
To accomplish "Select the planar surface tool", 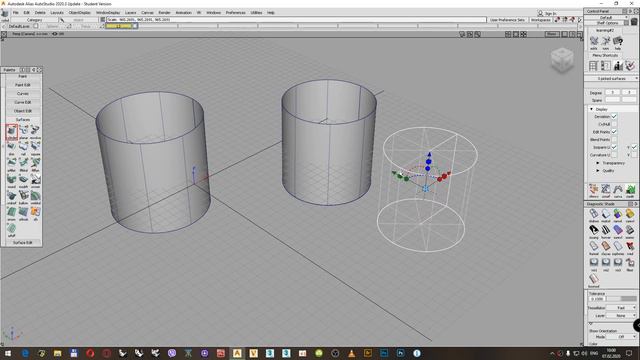I will 24,131.
